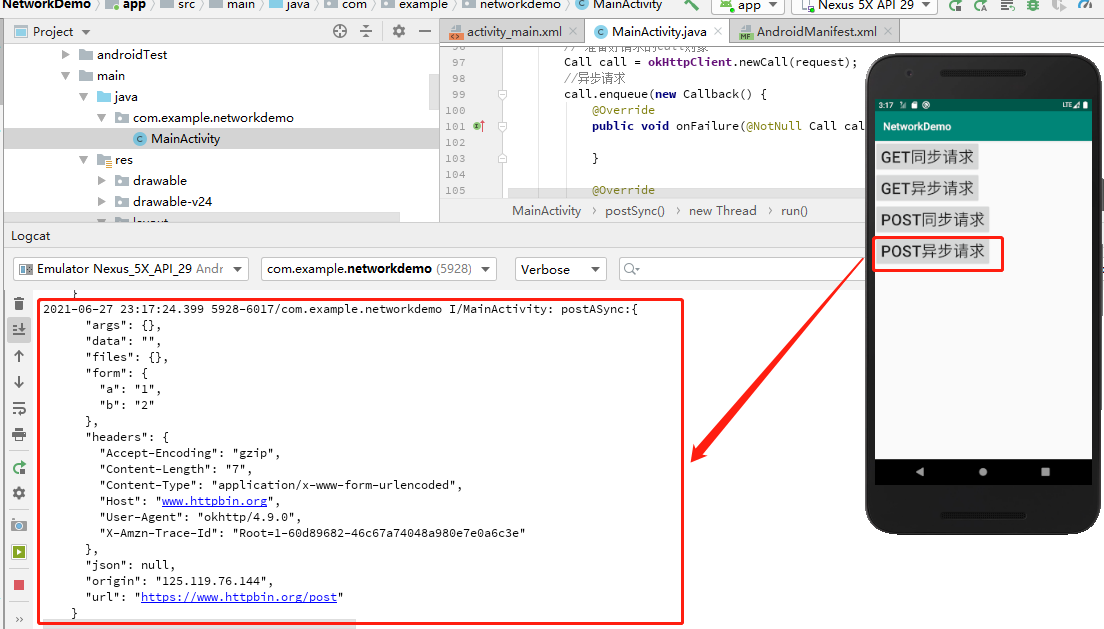
Task: Click the red stop icon in Logcat
Action: [19, 585]
